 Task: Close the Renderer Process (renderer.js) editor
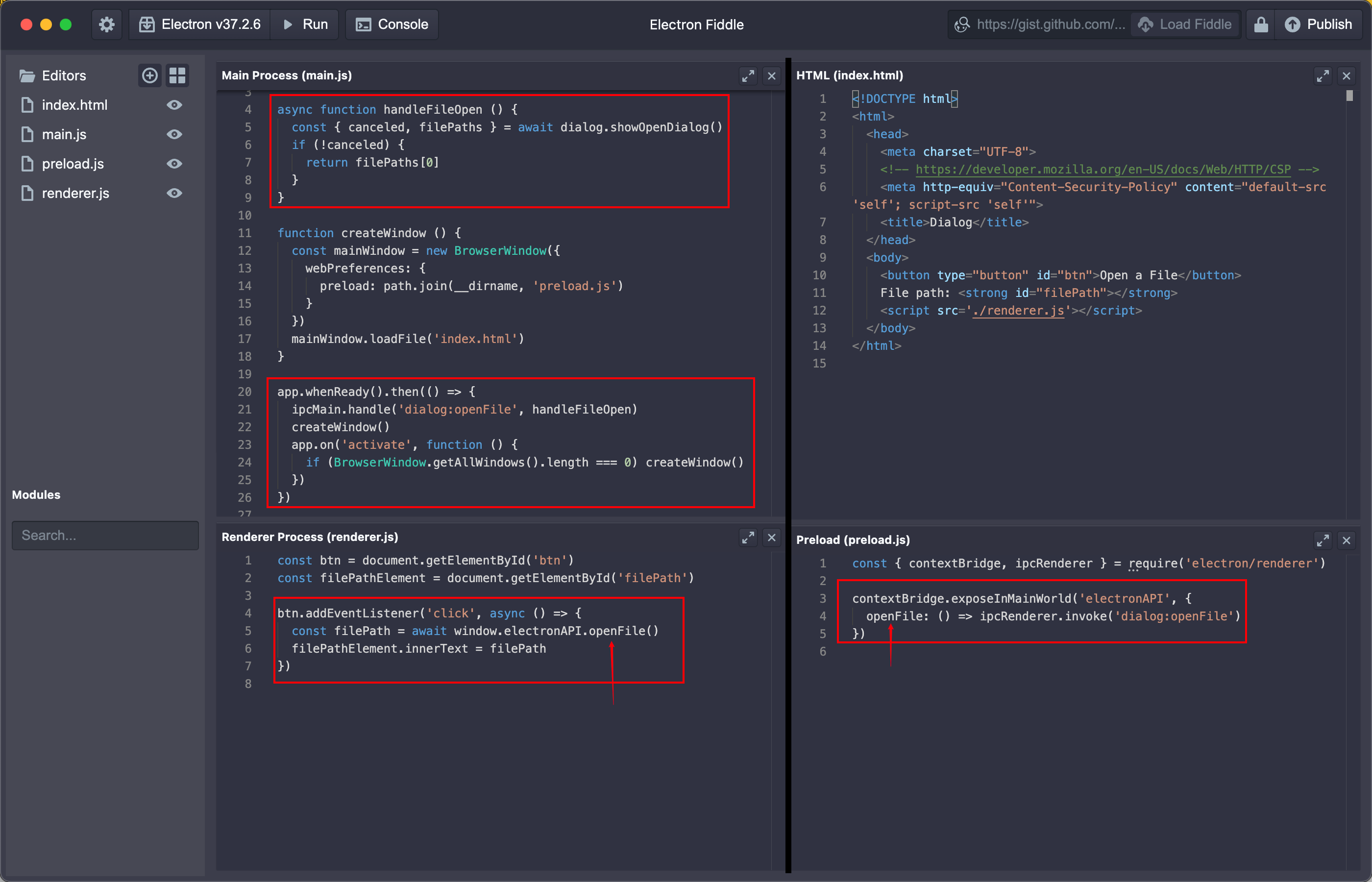[x=772, y=537]
